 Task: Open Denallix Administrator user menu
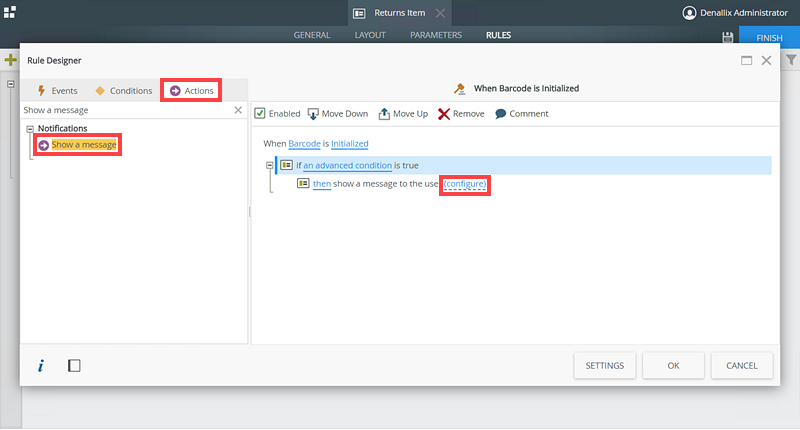click(735, 13)
